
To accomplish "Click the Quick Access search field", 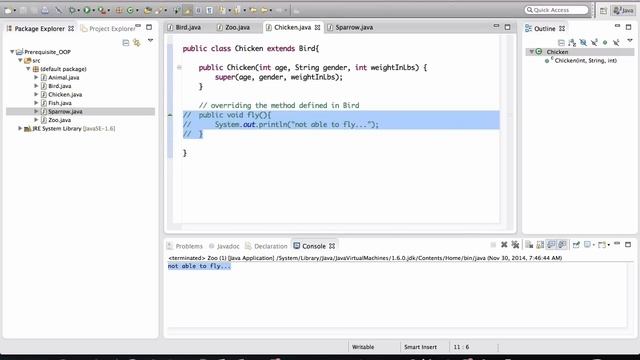I will coord(557,10).
